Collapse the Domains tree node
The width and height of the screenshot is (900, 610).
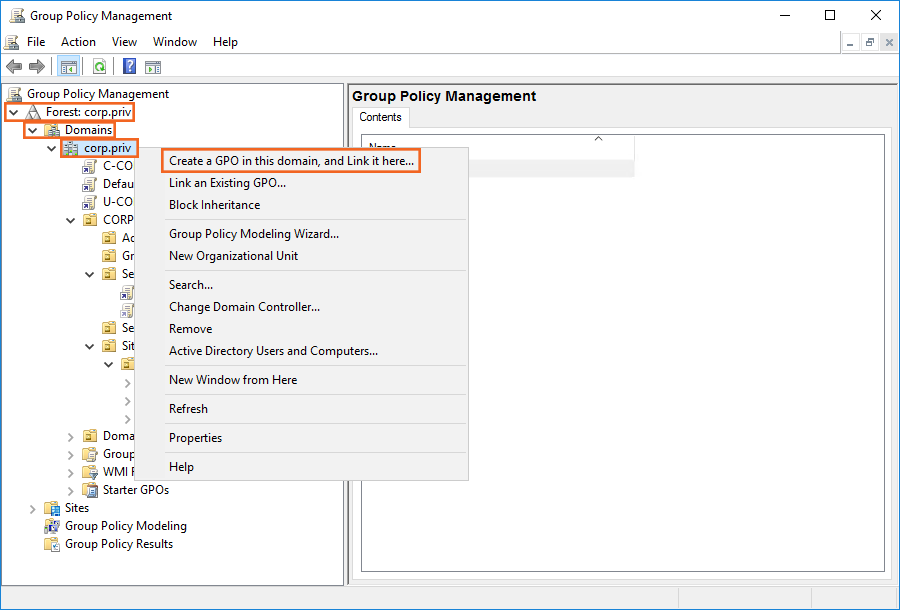[x=32, y=130]
